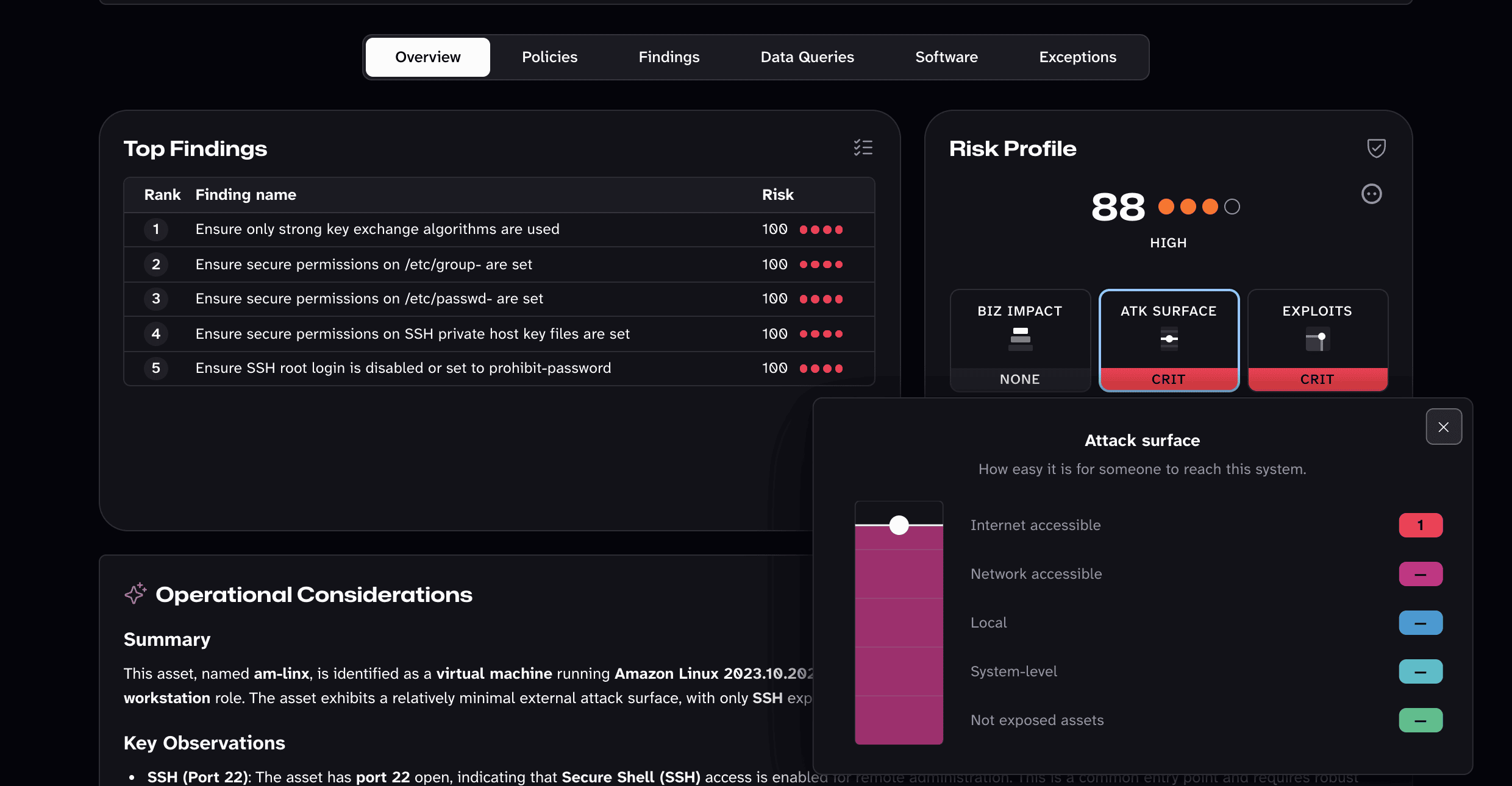1512x786 pixels.
Task: Click the sparkle icon beside Operational Considerations
Action: pos(135,593)
